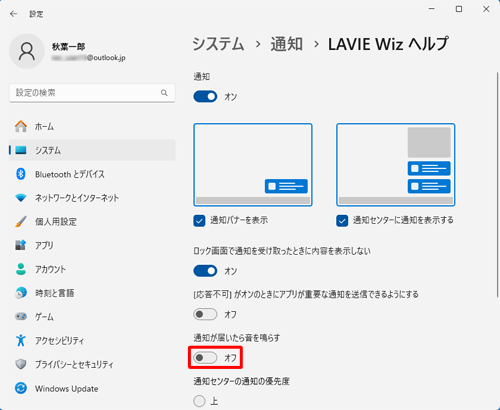Go to 個人用設定 page
500x410 pixels.
tap(92, 221)
